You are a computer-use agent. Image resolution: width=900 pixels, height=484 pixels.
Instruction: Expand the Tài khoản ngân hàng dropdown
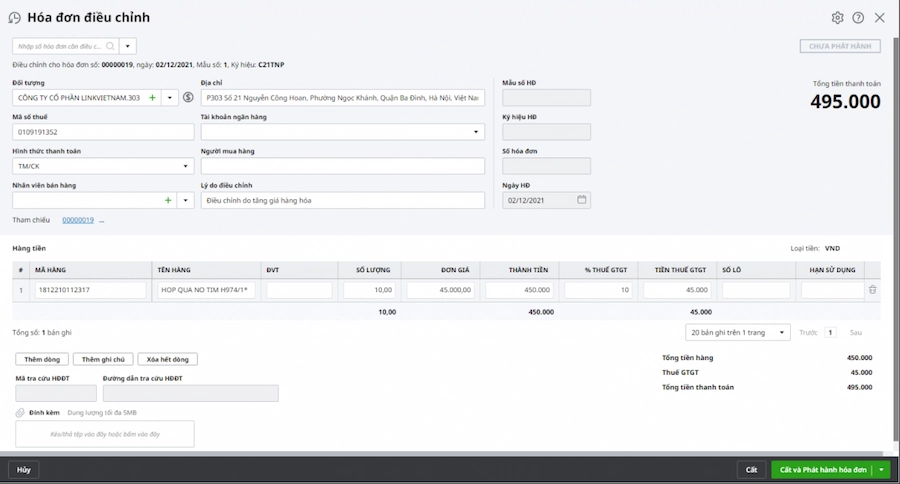(476, 132)
